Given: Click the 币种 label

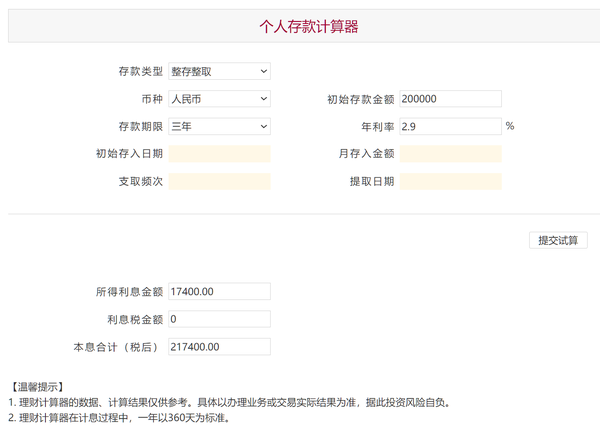Looking at the screenshot, I should [152, 99].
